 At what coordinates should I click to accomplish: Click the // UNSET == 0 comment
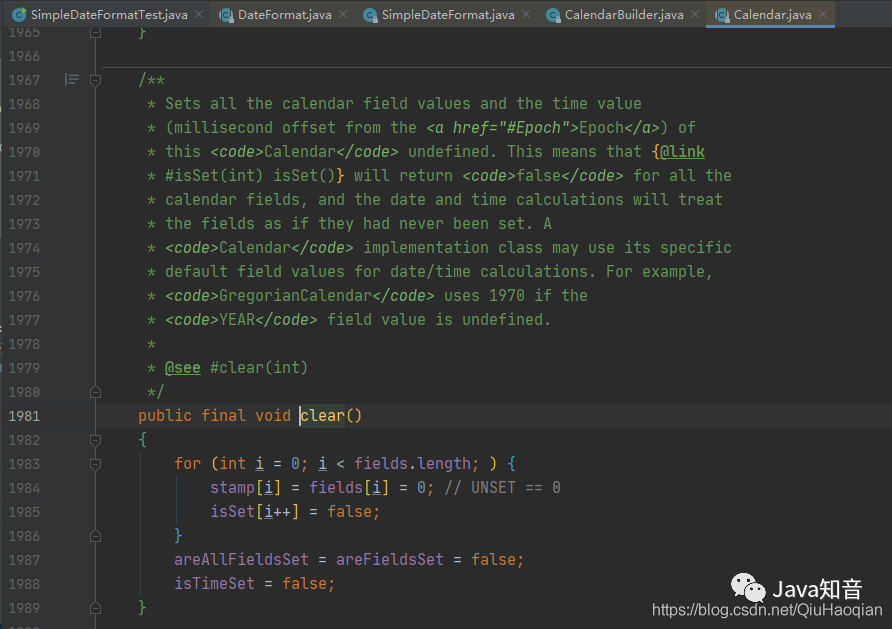click(502, 487)
